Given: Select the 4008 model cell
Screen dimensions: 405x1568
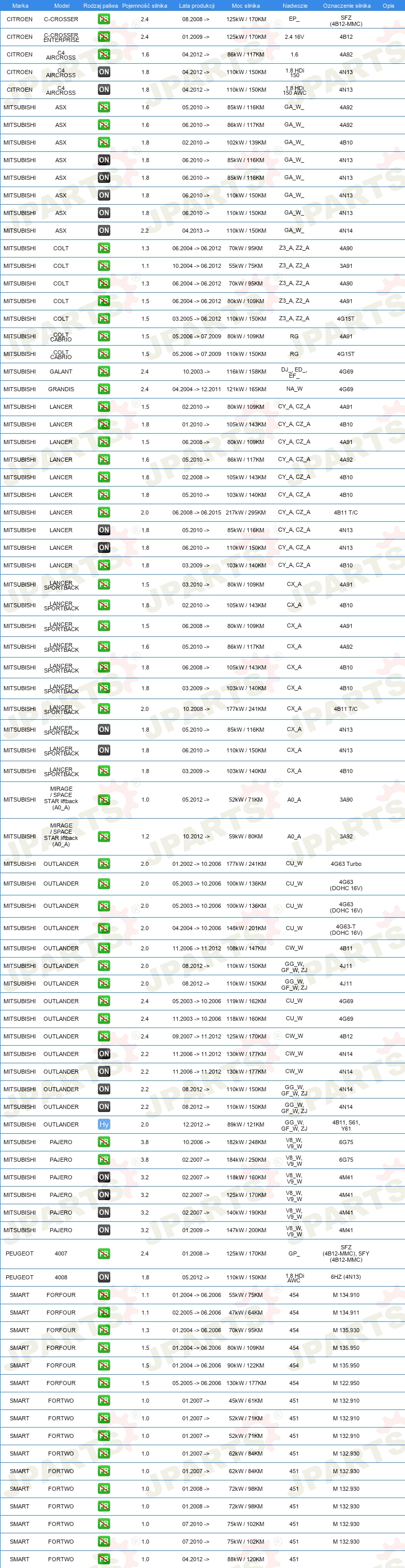Looking at the screenshot, I should click(x=61, y=1277).
